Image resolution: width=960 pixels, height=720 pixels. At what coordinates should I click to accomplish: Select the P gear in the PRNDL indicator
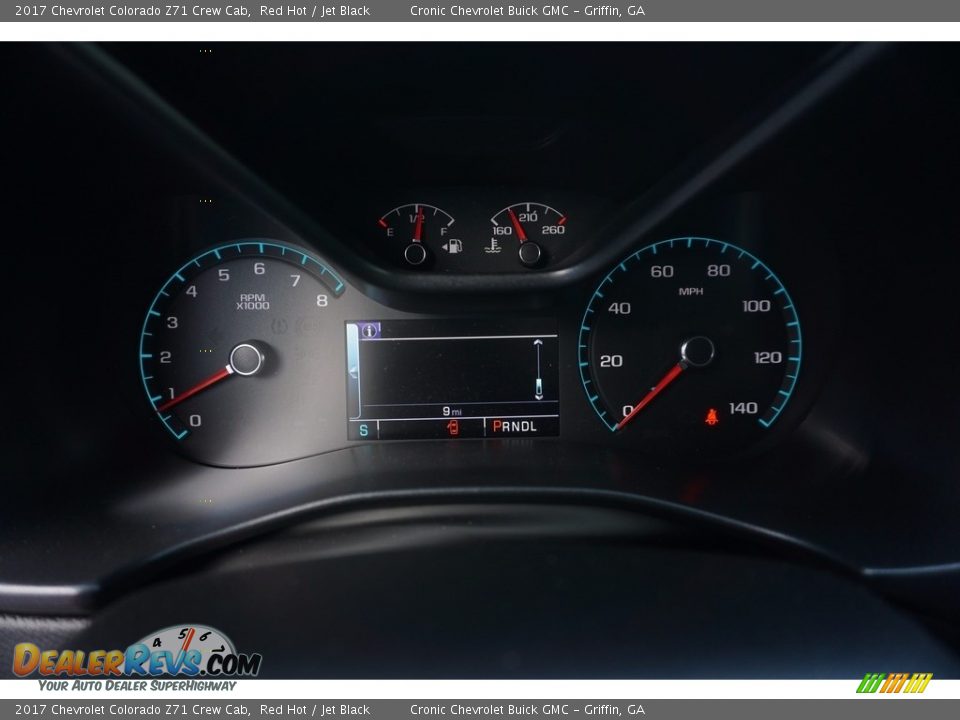(496, 427)
